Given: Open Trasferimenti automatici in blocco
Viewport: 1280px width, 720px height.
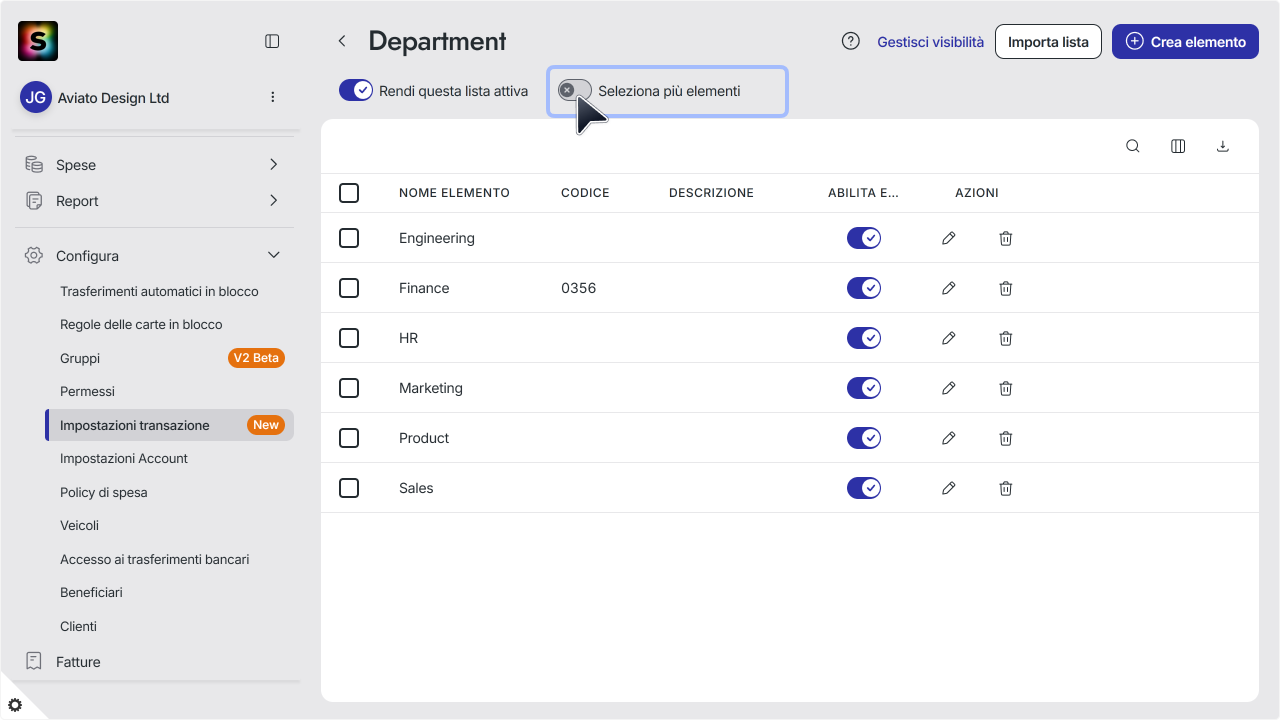Looking at the screenshot, I should click(x=159, y=292).
